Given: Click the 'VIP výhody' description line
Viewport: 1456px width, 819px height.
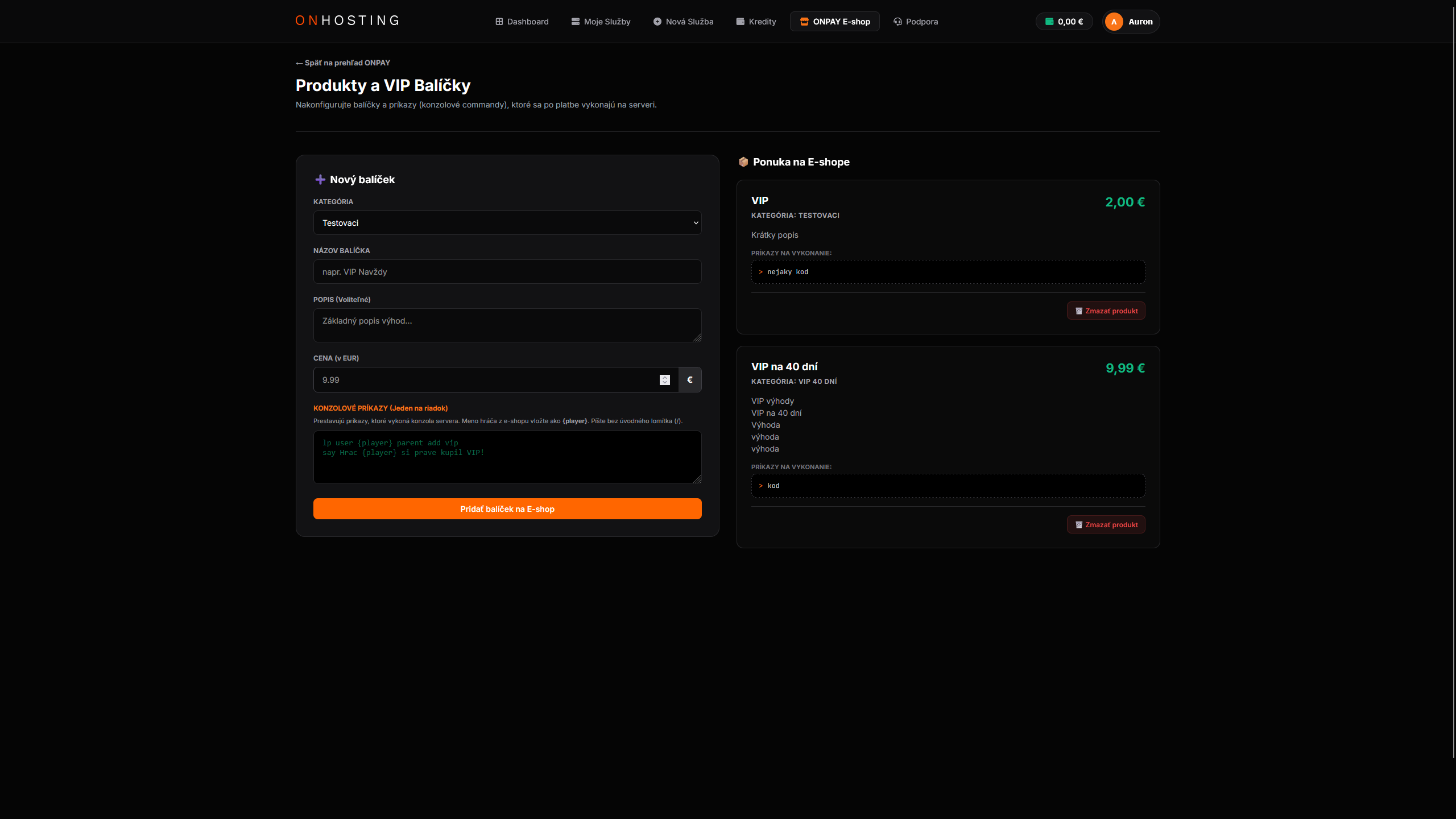Looking at the screenshot, I should (x=772, y=401).
